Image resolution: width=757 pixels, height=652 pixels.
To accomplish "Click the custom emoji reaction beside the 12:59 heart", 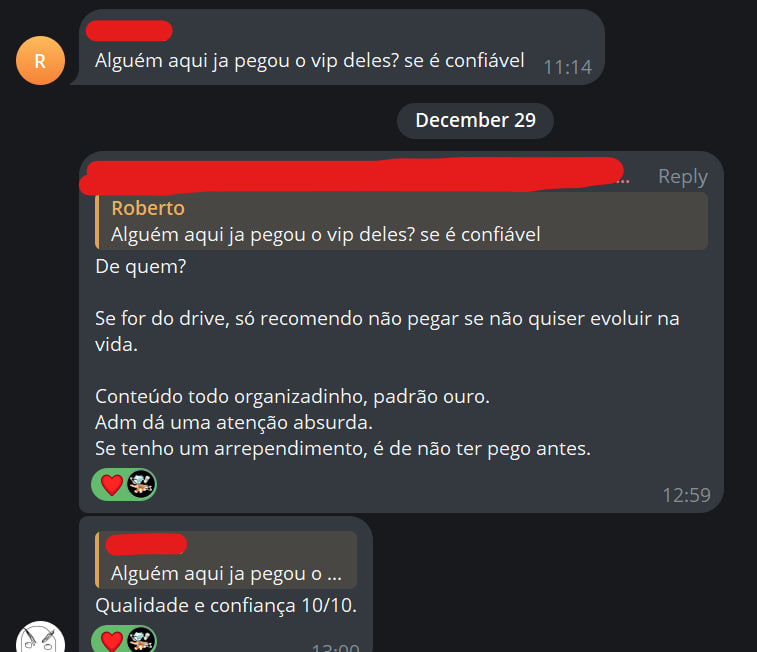I will 141,484.
